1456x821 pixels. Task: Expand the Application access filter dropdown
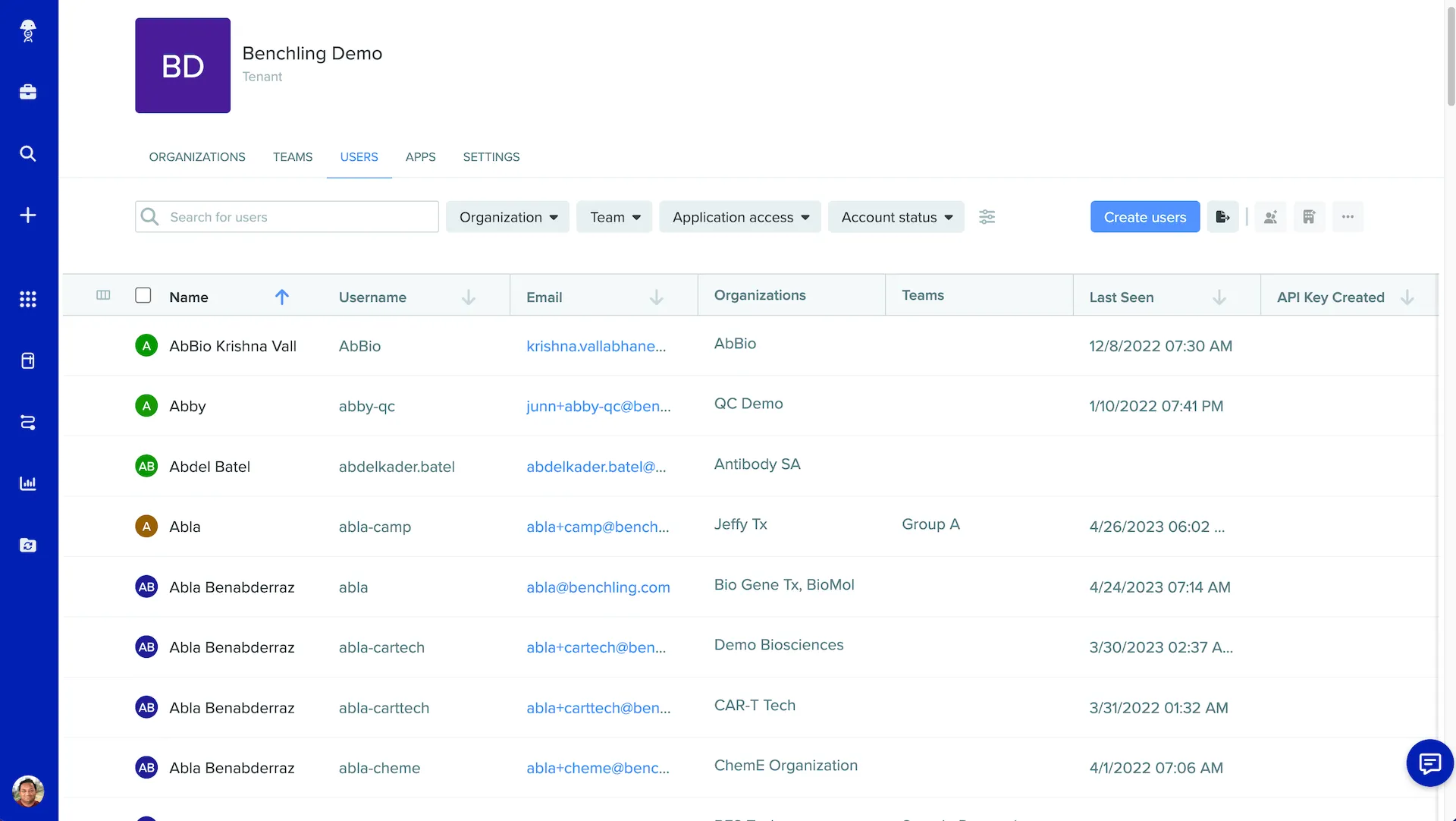tap(740, 217)
